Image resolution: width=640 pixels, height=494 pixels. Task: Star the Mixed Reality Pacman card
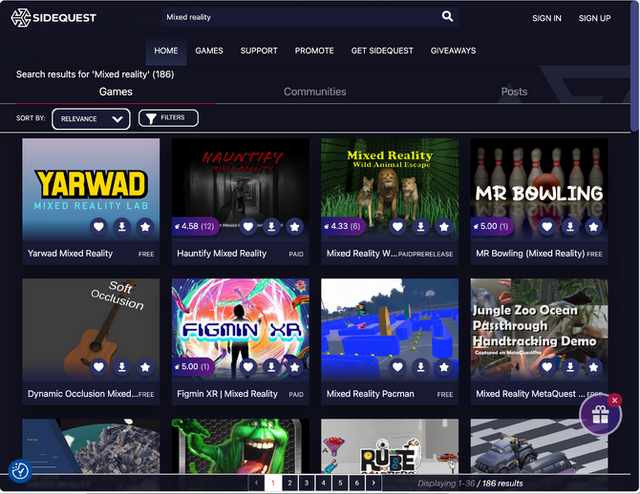pyautogui.click(x=444, y=367)
